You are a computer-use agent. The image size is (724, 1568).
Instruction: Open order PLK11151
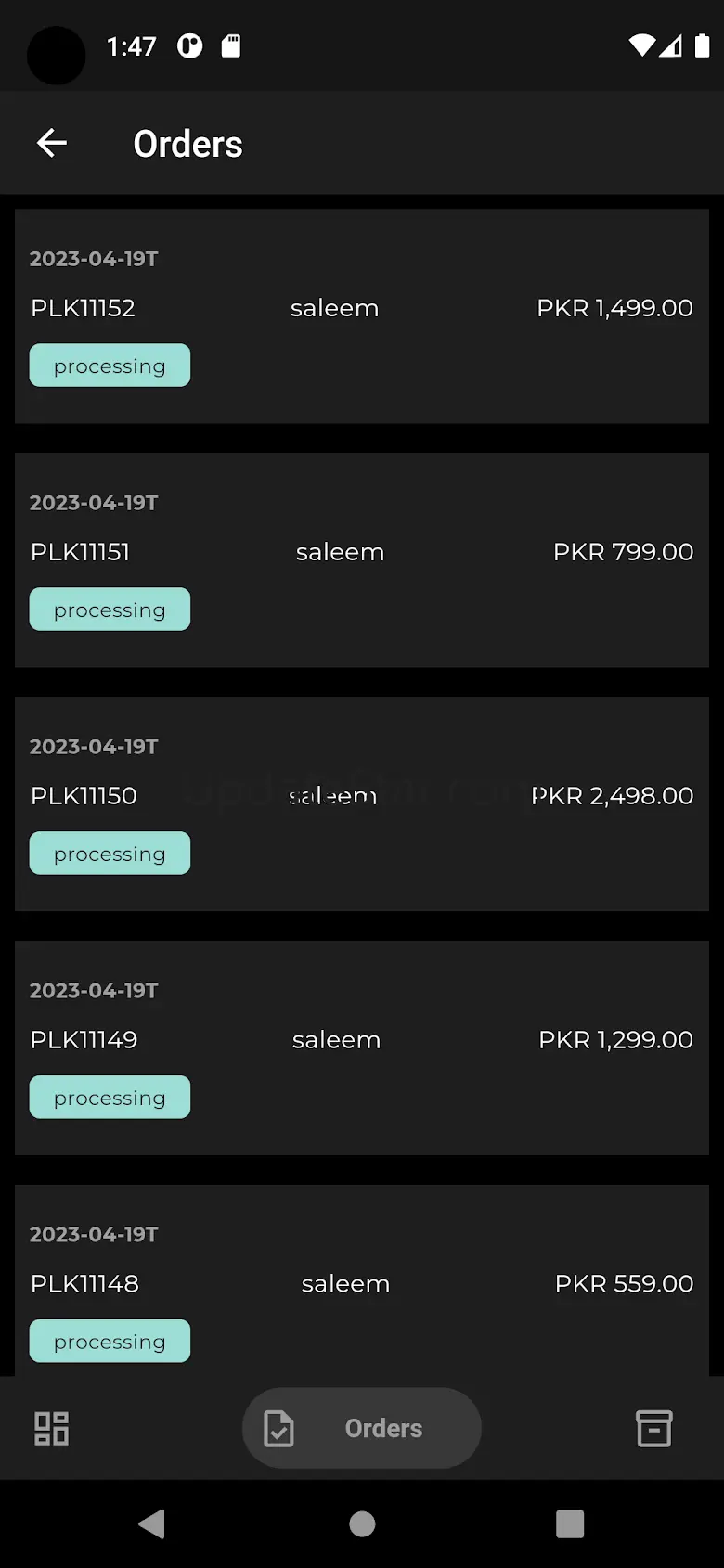pos(362,560)
